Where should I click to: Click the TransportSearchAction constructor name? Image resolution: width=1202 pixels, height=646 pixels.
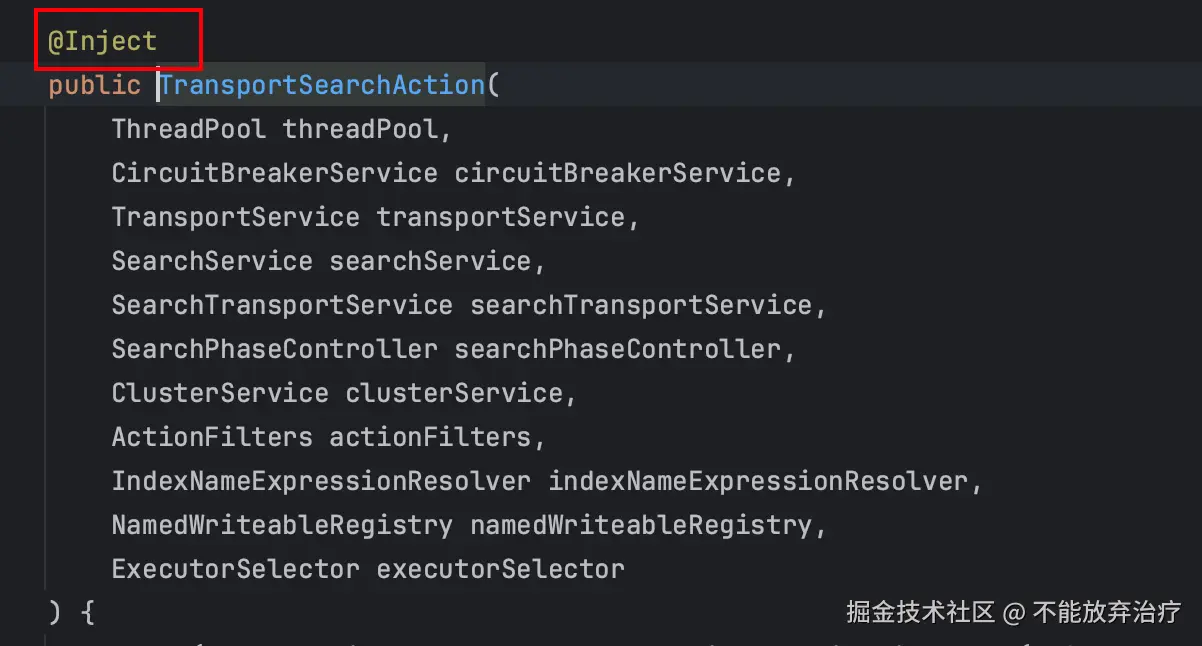(x=322, y=86)
